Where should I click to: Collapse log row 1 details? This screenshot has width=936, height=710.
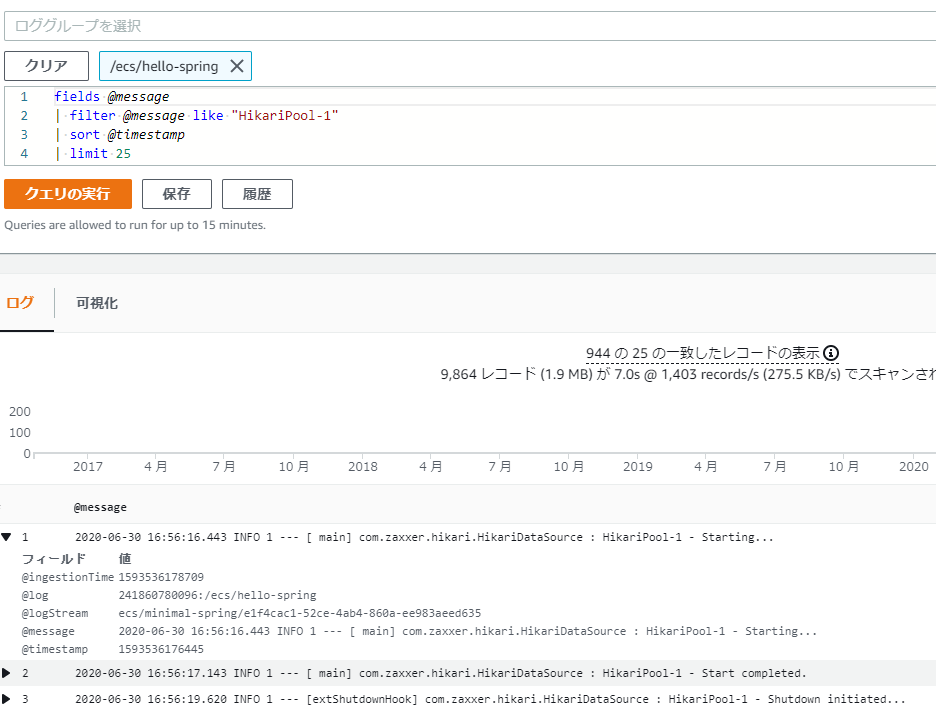(7, 537)
